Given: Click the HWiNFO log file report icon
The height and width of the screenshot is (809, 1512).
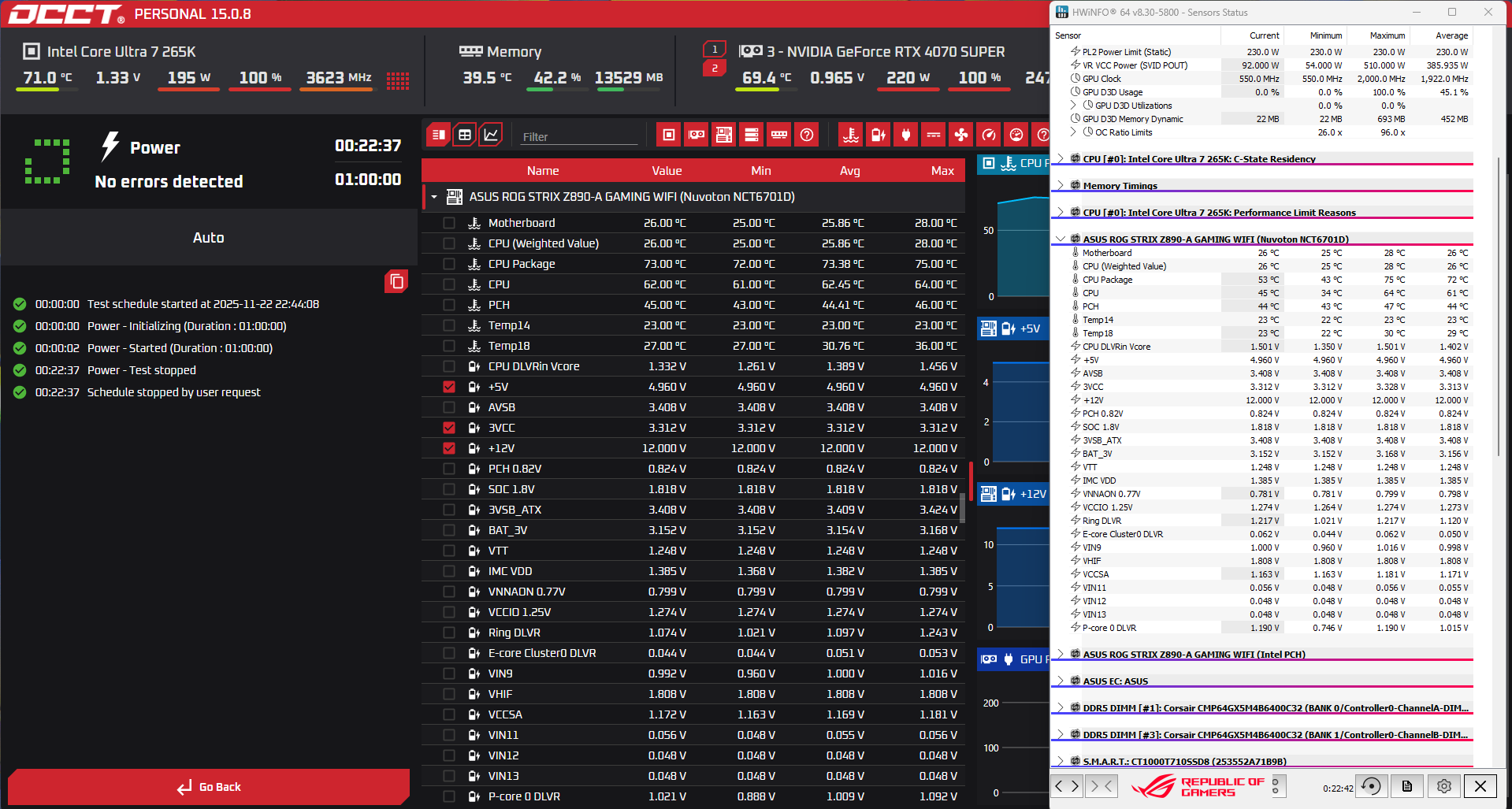Looking at the screenshot, I should [x=1407, y=786].
